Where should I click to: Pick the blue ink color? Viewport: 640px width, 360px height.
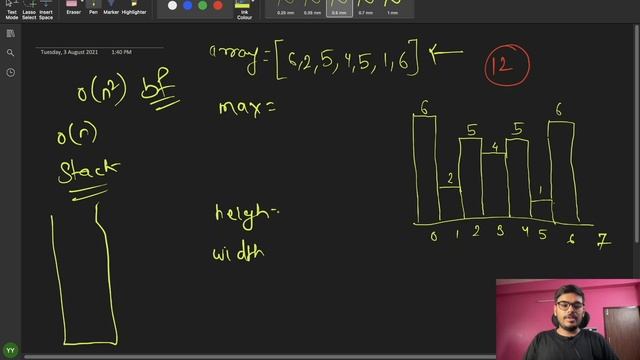tap(188, 6)
